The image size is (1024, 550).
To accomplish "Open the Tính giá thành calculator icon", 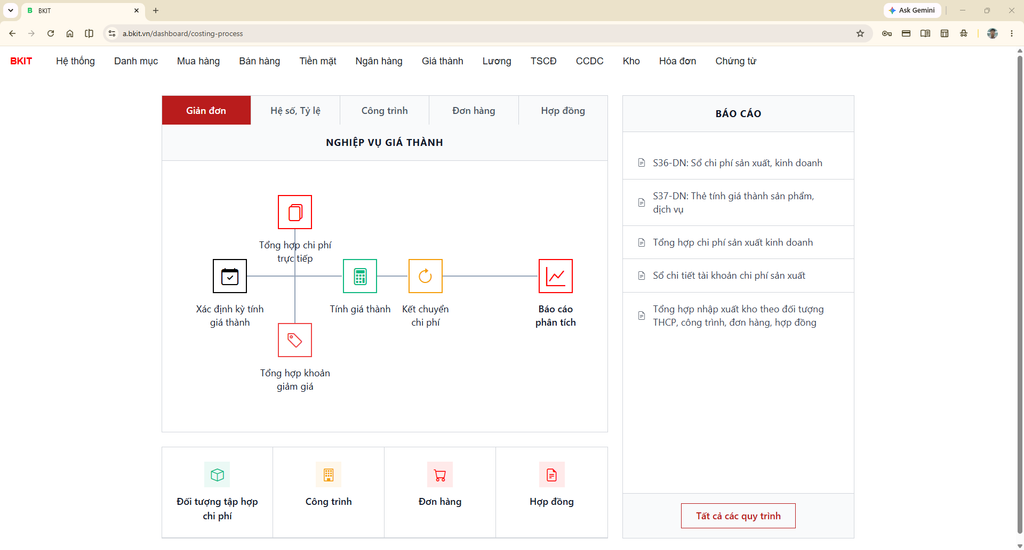I will pos(360,276).
